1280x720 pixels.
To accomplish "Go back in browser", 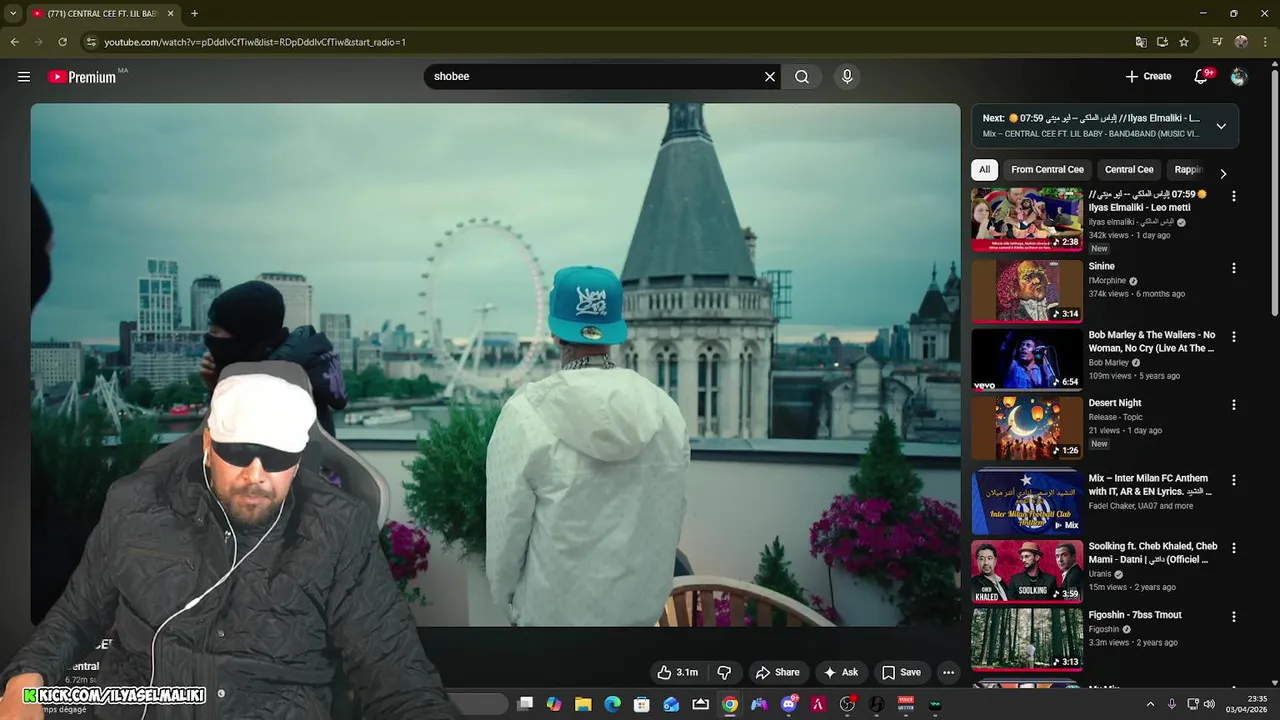I will point(14,42).
